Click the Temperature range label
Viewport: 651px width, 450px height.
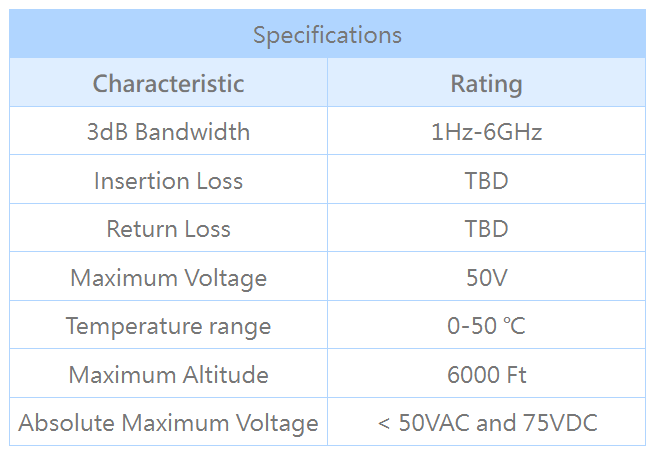point(168,326)
